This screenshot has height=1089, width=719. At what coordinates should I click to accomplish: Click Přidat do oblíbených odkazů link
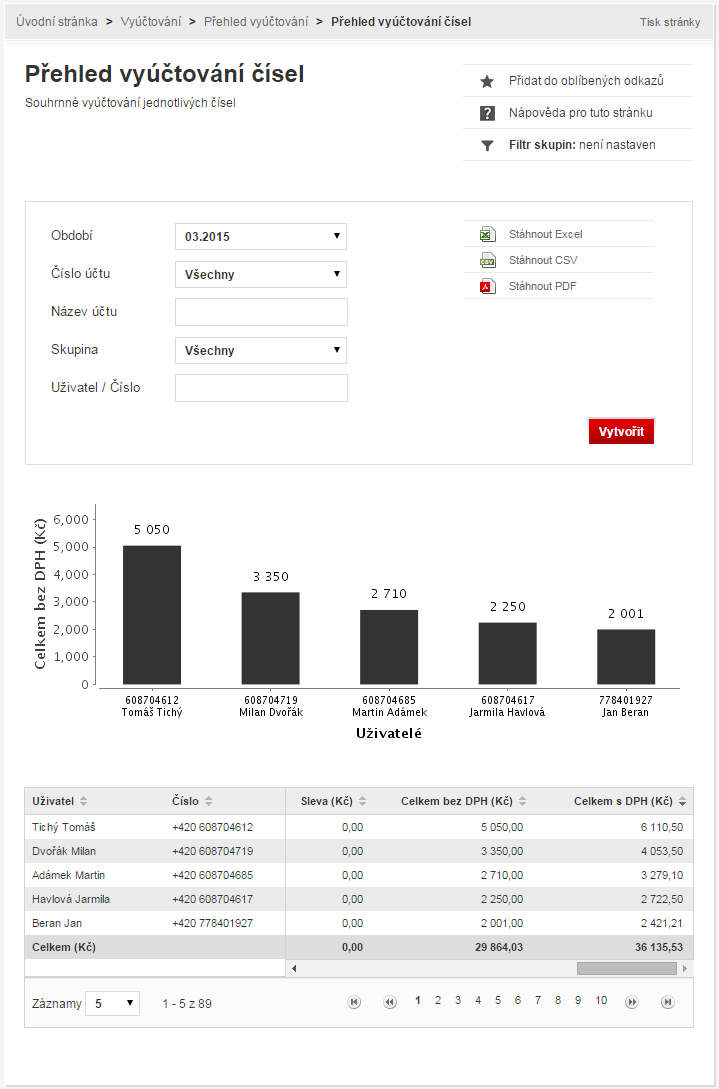(x=586, y=81)
